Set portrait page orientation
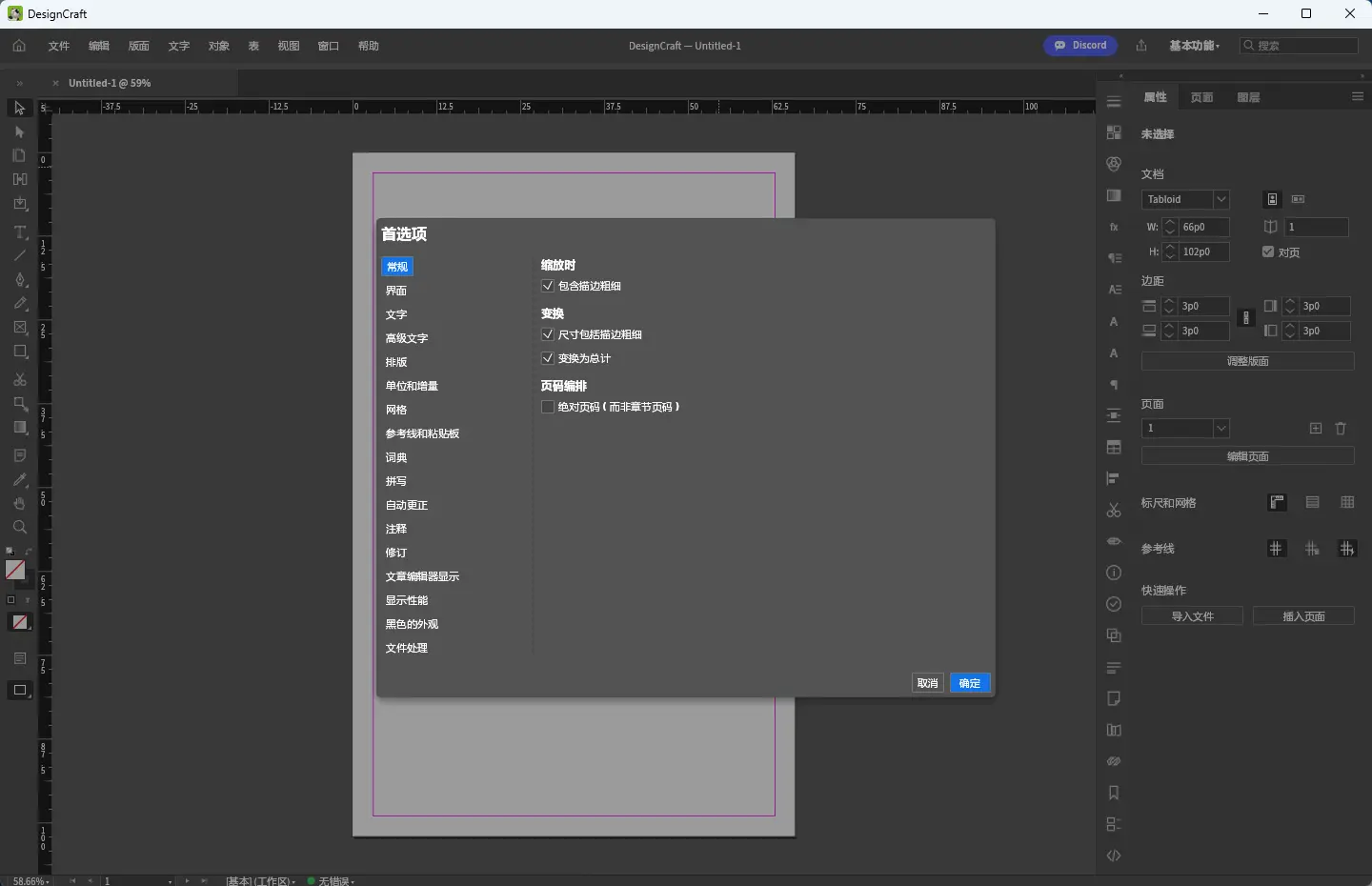 1272,199
